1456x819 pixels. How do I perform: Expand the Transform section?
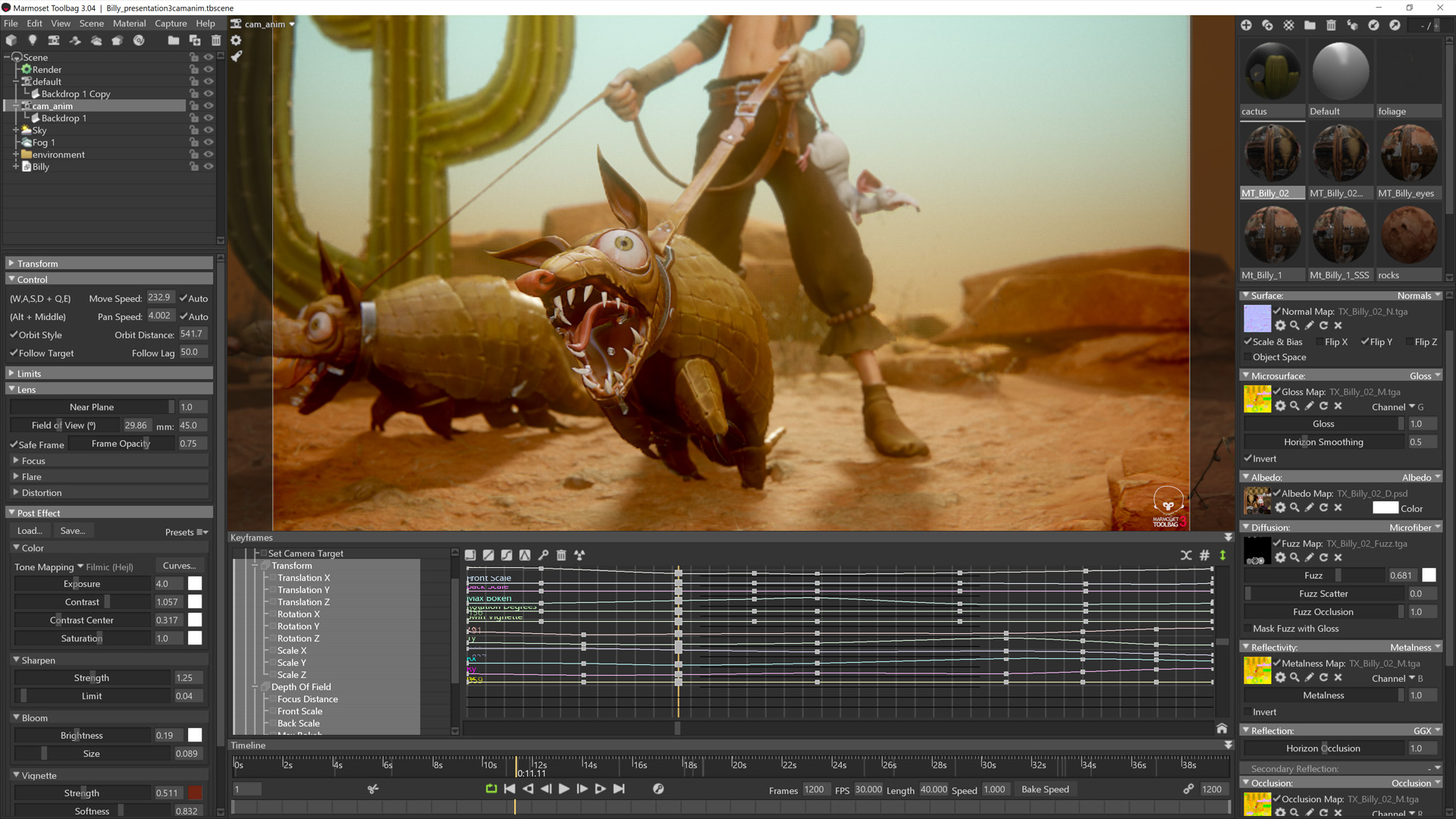click(109, 263)
